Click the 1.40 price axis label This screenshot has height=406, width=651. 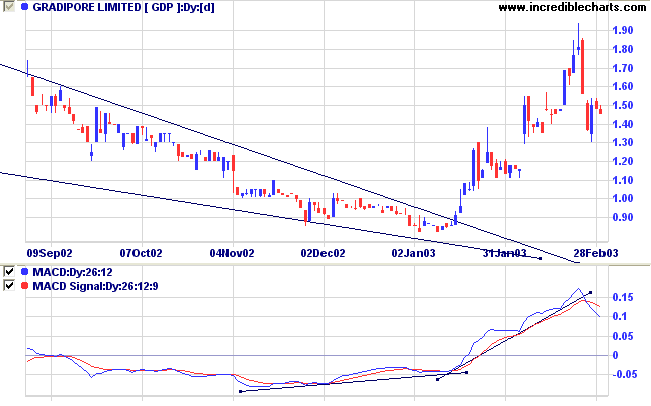[623, 124]
